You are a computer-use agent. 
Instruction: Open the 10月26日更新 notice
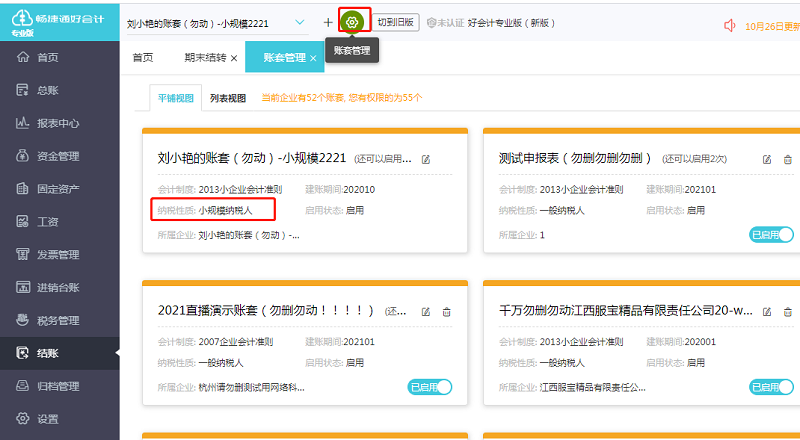click(772, 27)
